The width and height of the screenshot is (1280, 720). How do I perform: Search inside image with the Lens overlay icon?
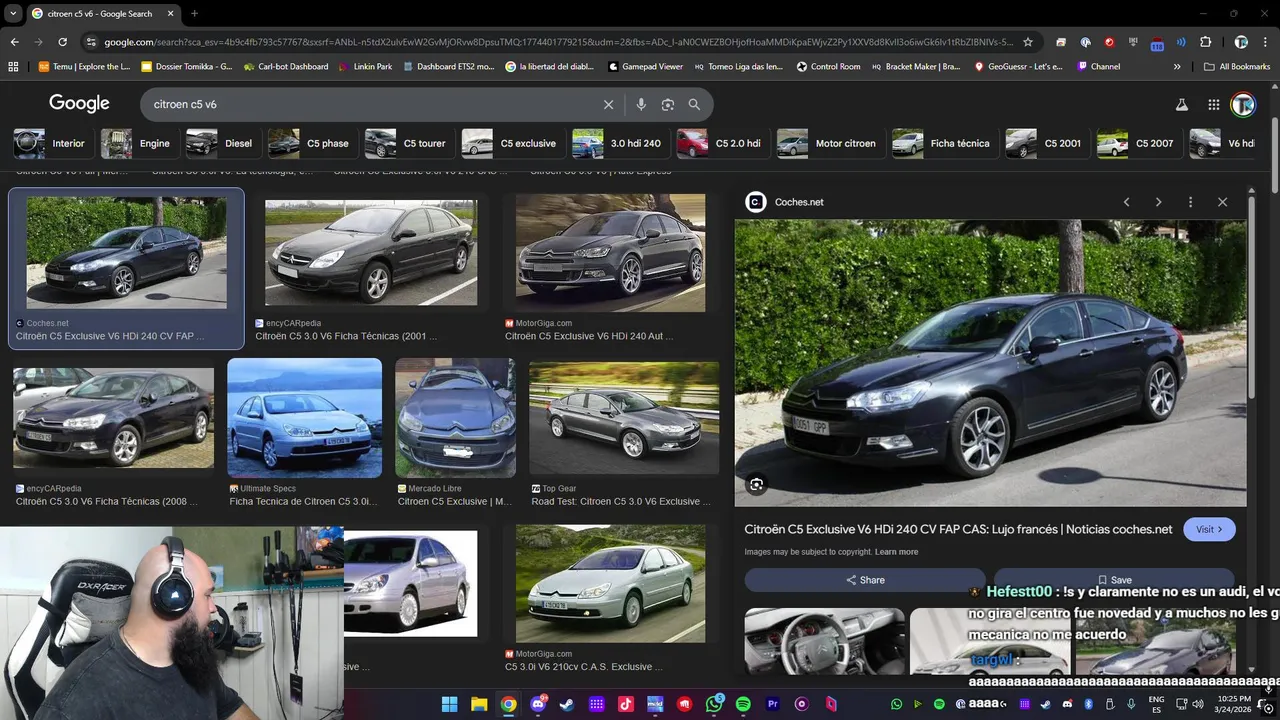pyautogui.click(x=757, y=485)
